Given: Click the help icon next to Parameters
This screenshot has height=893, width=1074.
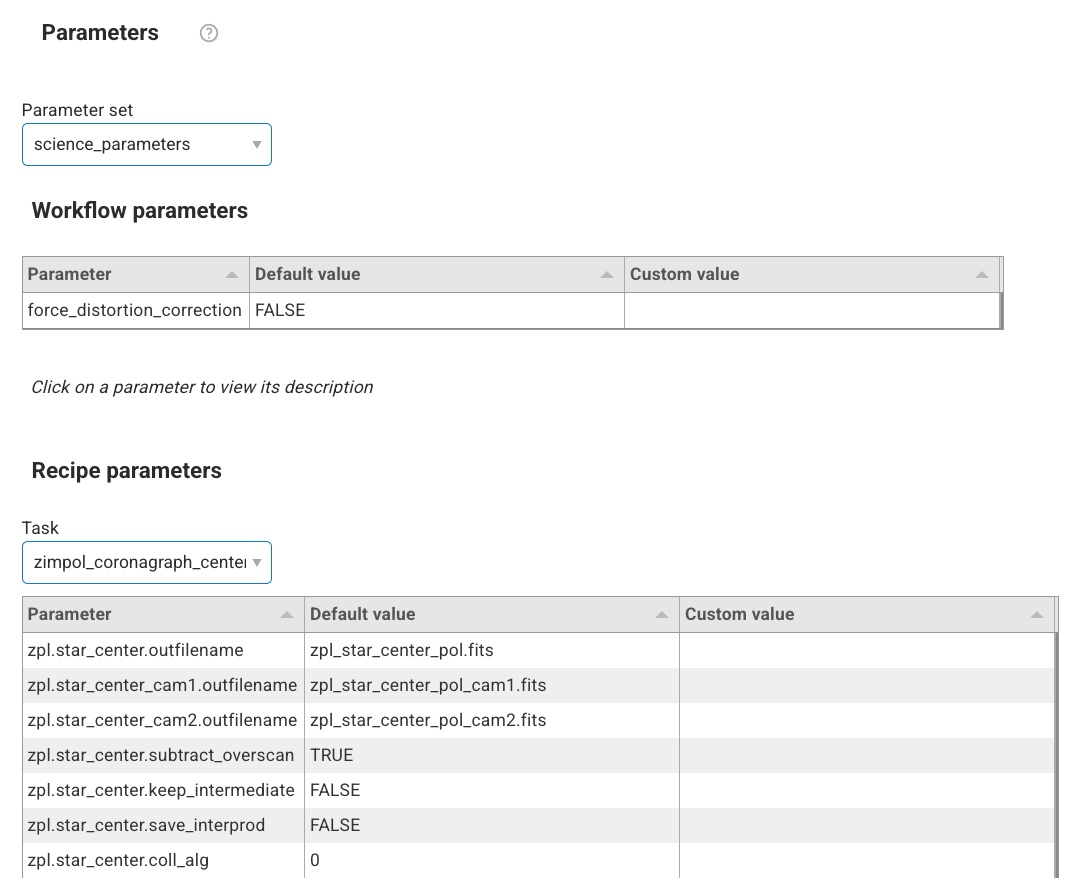Looking at the screenshot, I should [x=209, y=33].
